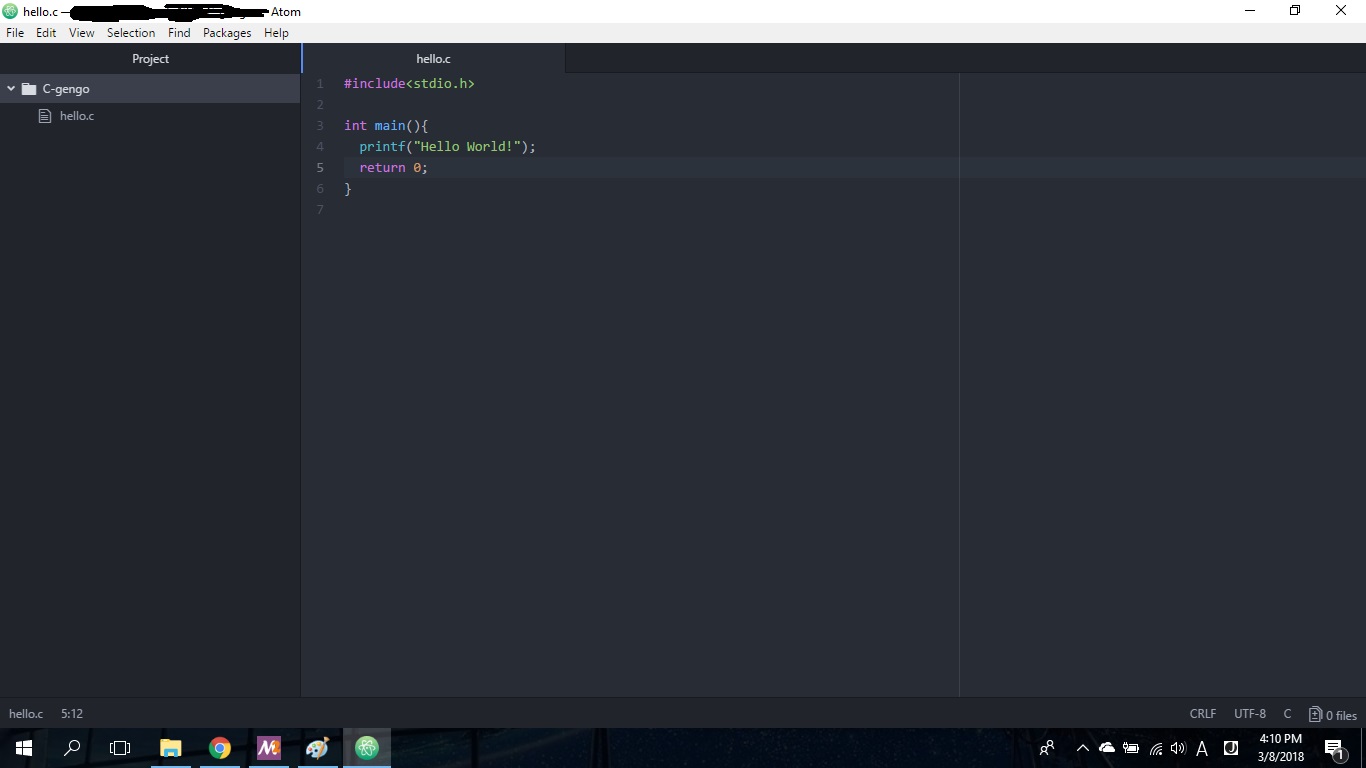Click the 0 files git status indicator
The height and width of the screenshot is (768, 1366).
tap(1333, 715)
